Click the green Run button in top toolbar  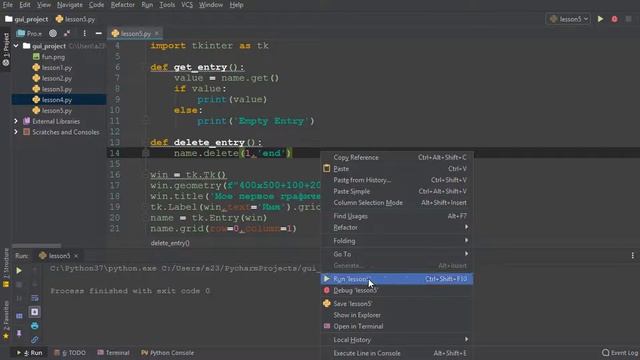click(x=600, y=19)
